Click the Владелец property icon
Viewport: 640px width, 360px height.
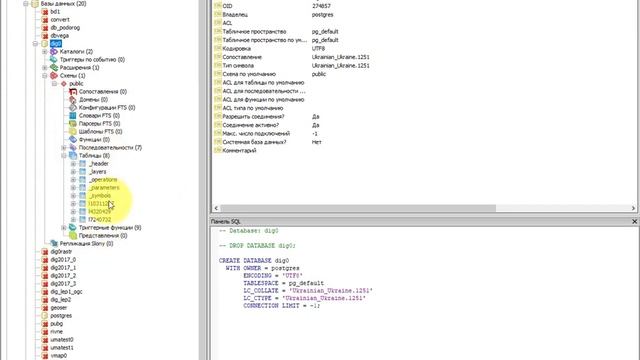tap(218, 14)
